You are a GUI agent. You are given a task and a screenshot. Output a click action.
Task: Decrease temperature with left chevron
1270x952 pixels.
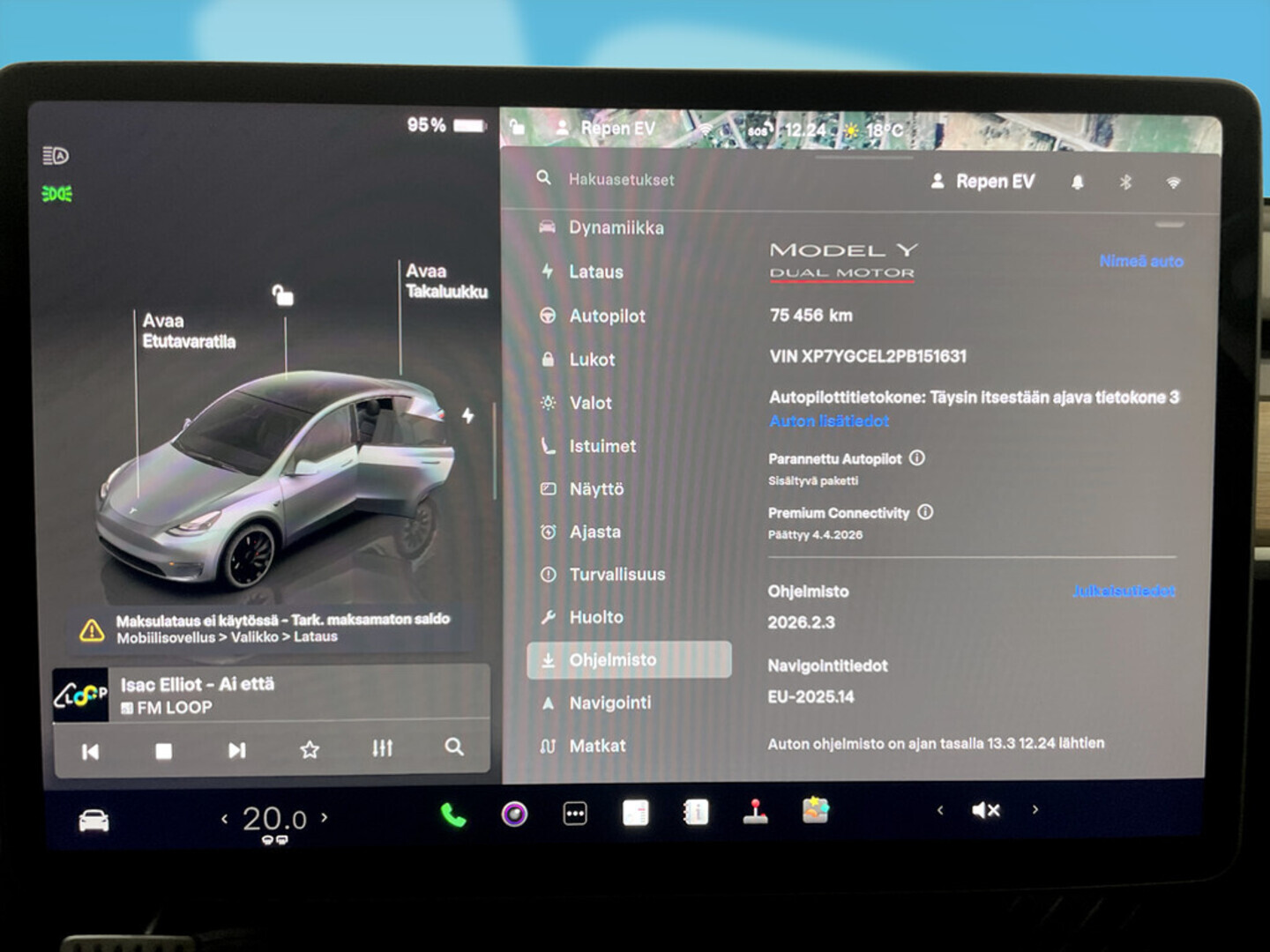point(225,819)
